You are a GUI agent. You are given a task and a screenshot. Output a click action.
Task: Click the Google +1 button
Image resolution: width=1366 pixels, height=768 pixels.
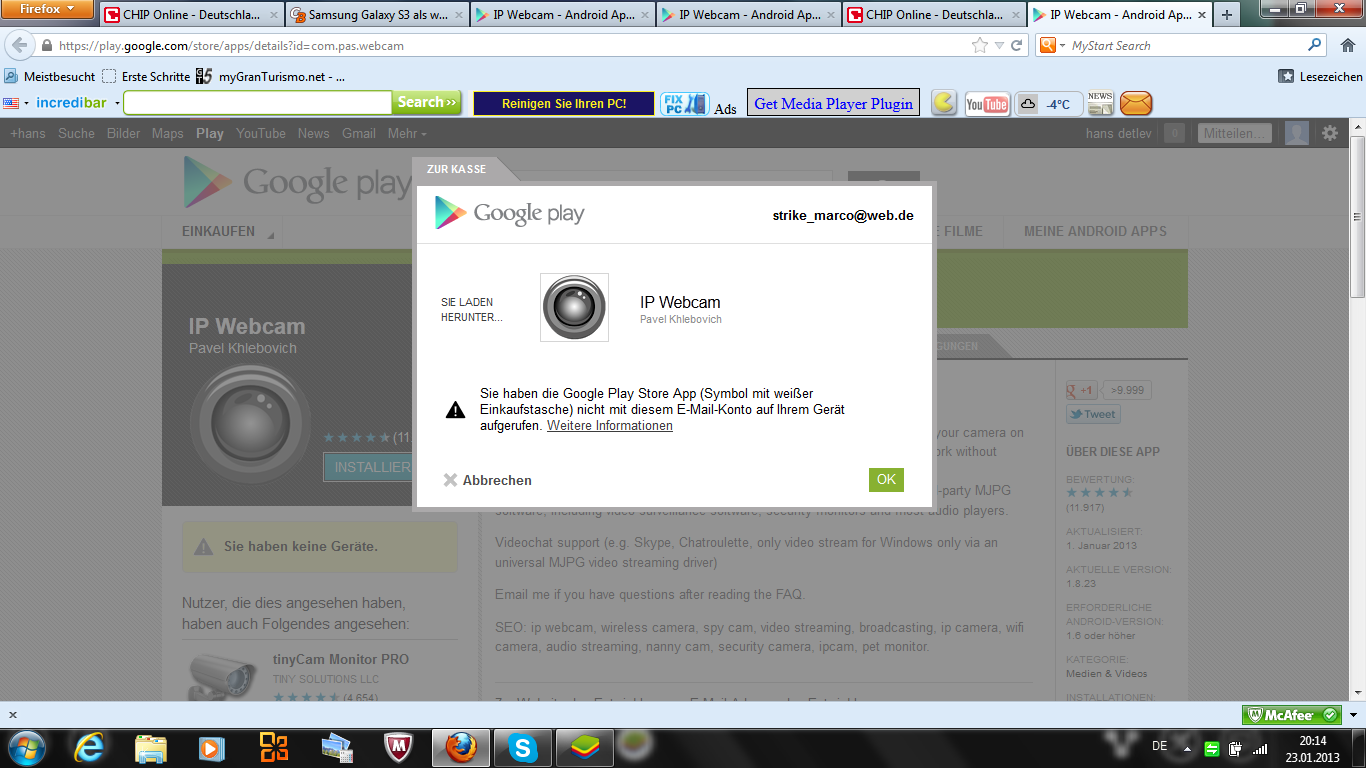coord(1083,390)
